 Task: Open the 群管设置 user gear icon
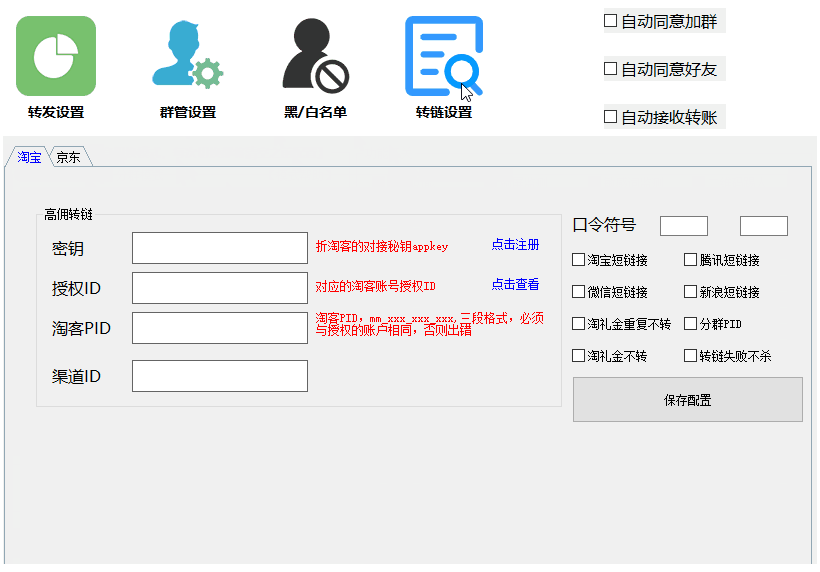[188, 54]
